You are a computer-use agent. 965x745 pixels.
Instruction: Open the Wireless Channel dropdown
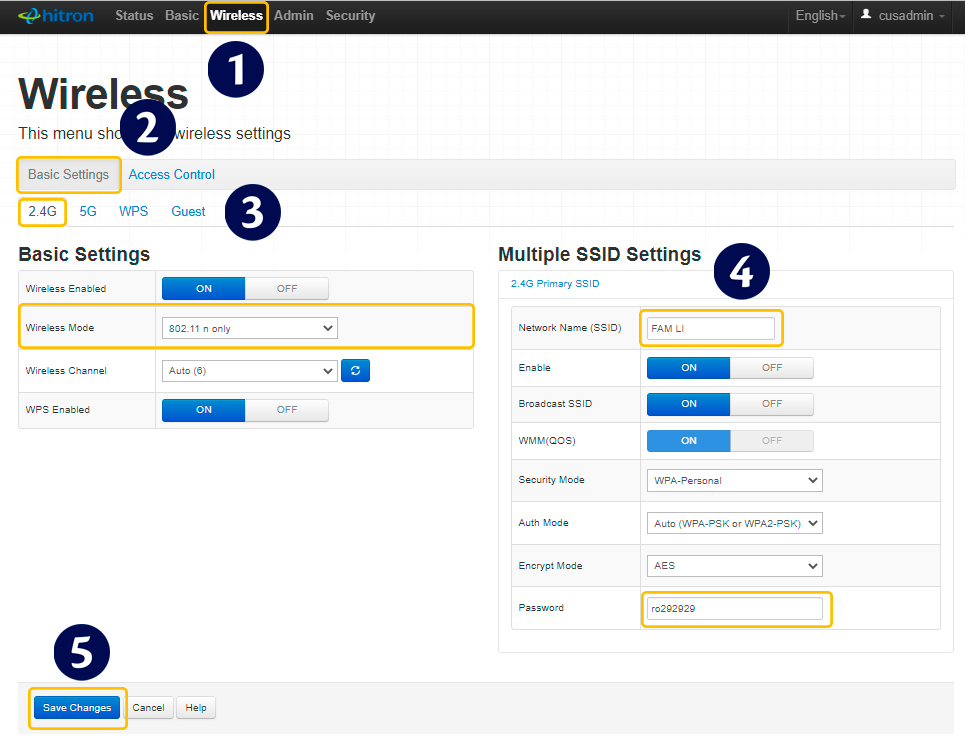point(249,370)
